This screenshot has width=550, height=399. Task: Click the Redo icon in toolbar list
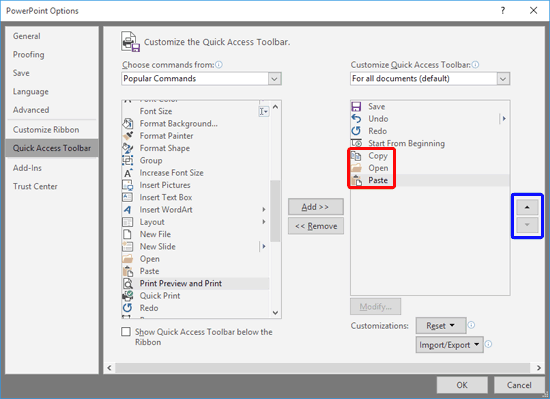pos(356,131)
